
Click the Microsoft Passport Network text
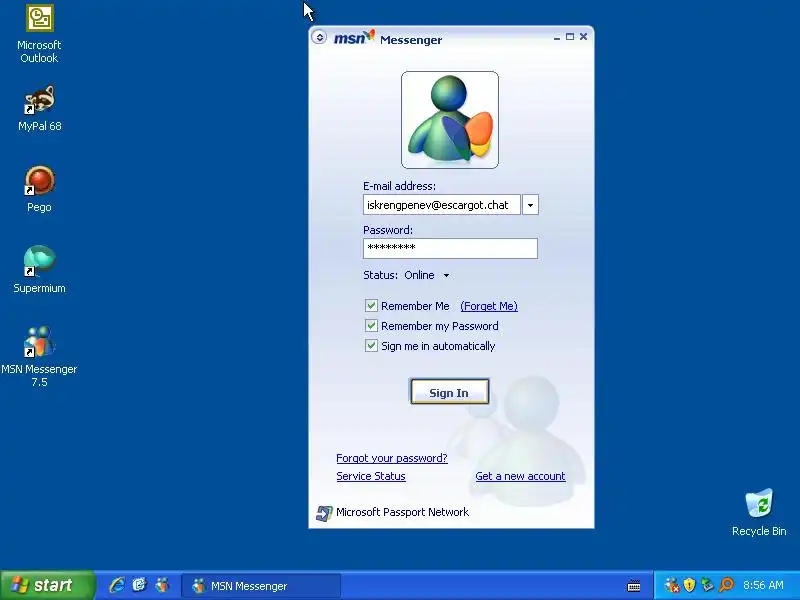403,512
